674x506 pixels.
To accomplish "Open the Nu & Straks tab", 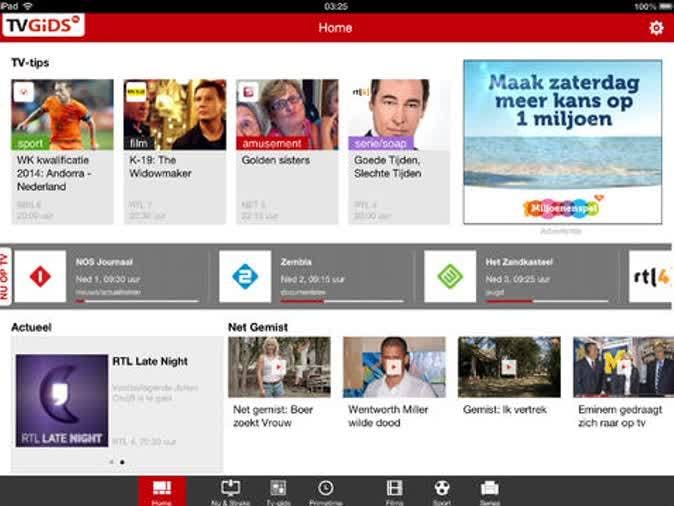I will 230,492.
